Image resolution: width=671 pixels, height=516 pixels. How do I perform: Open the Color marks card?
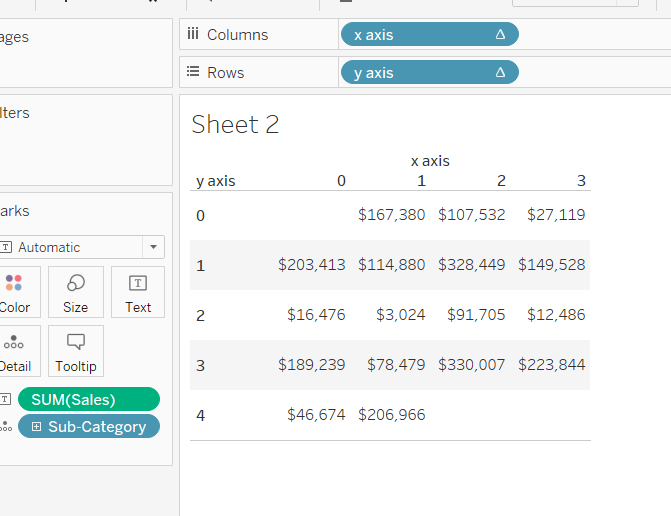(x=16, y=292)
